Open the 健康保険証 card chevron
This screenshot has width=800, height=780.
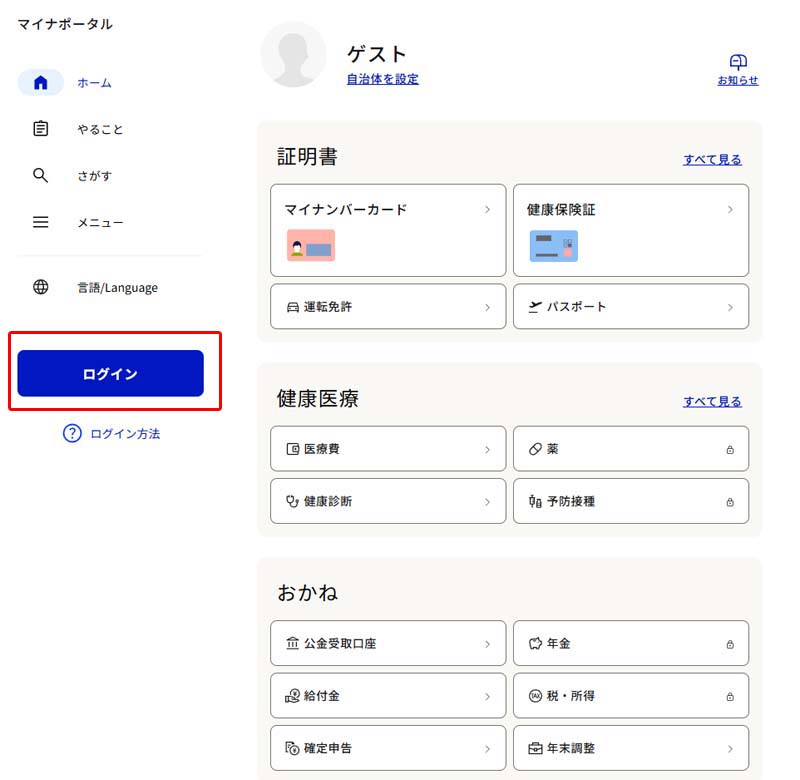pyautogui.click(x=730, y=210)
